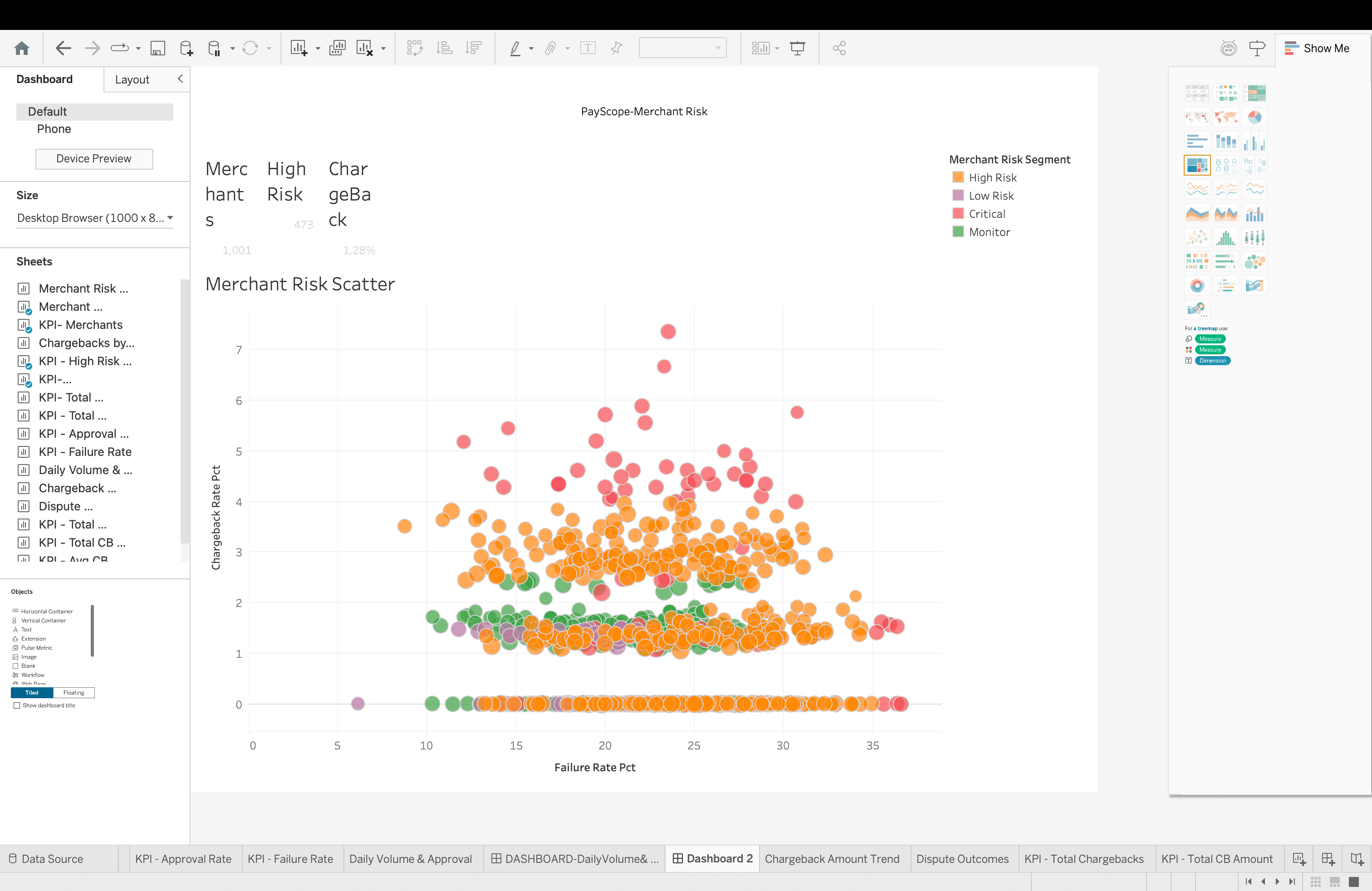
Task: Go to the last sheet tab arrow
Action: click(x=1293, y=882)
